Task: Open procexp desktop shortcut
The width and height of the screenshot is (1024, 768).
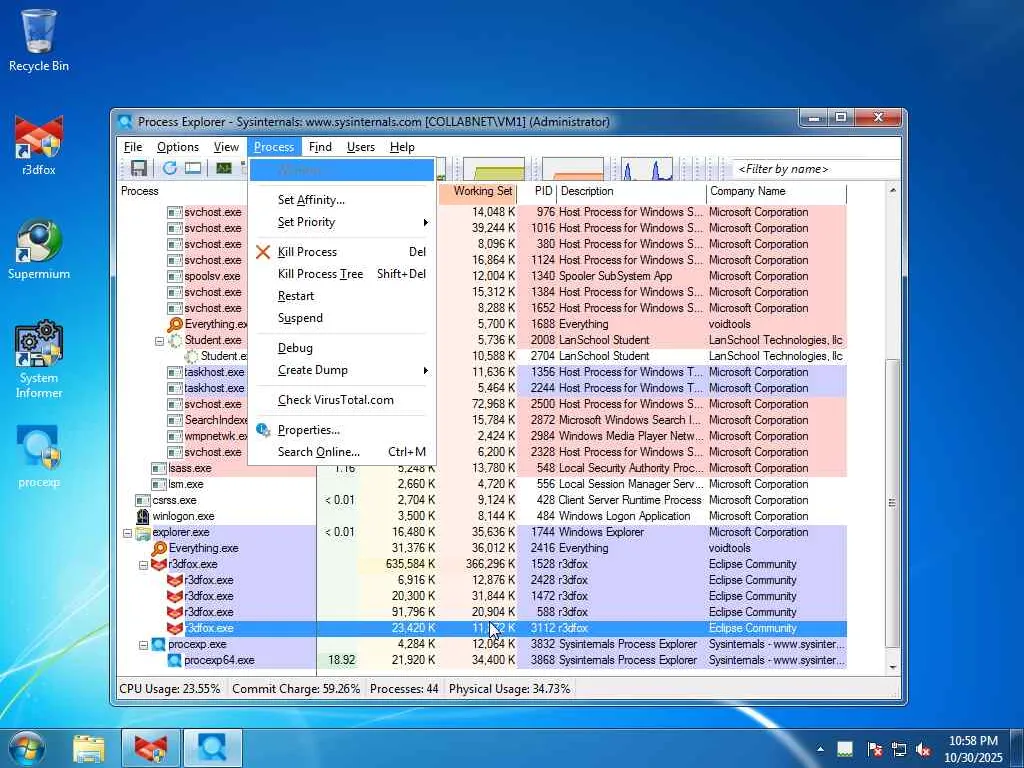Action: pyautogui.click(x=39, y=457)
